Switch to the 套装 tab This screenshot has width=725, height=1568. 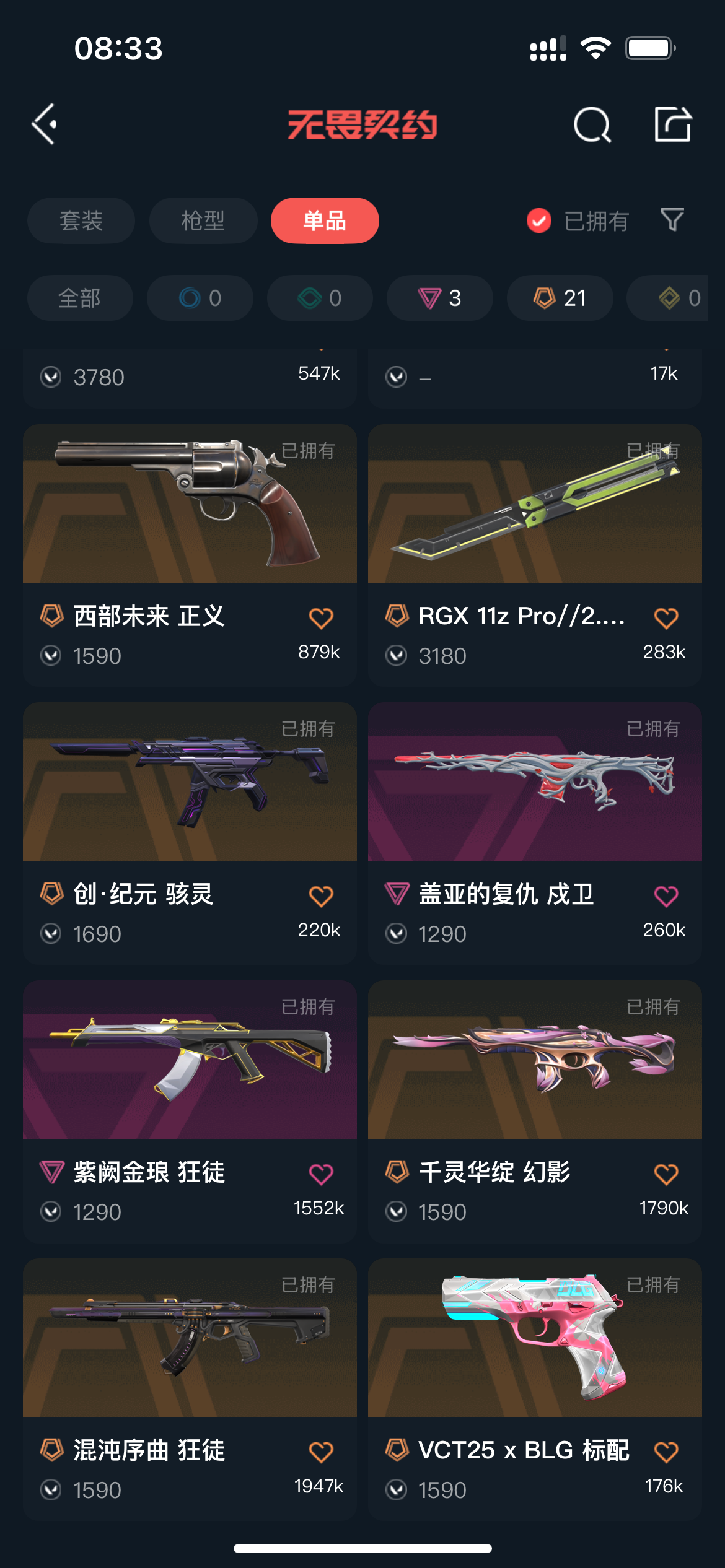[81, 220]
